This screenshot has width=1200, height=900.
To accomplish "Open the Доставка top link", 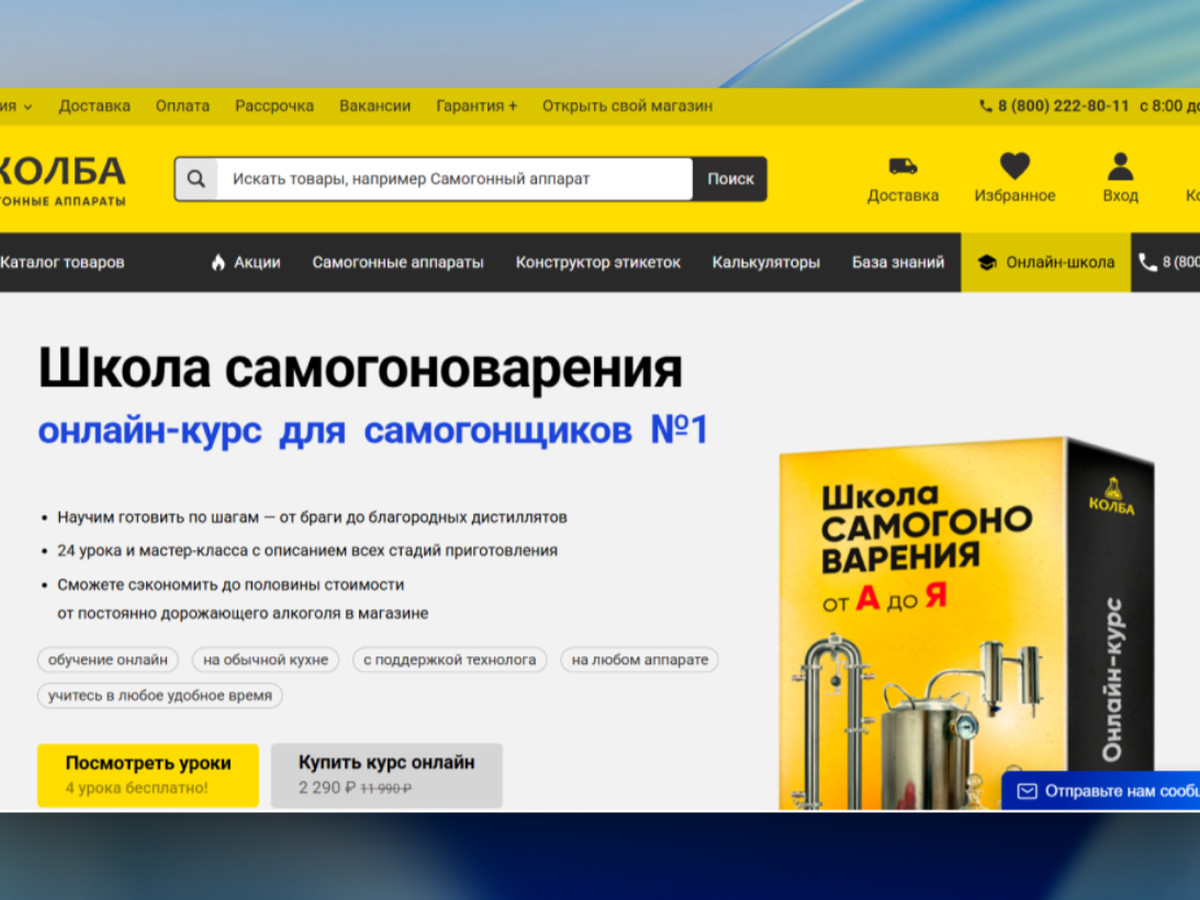I will tap(94, 106).
